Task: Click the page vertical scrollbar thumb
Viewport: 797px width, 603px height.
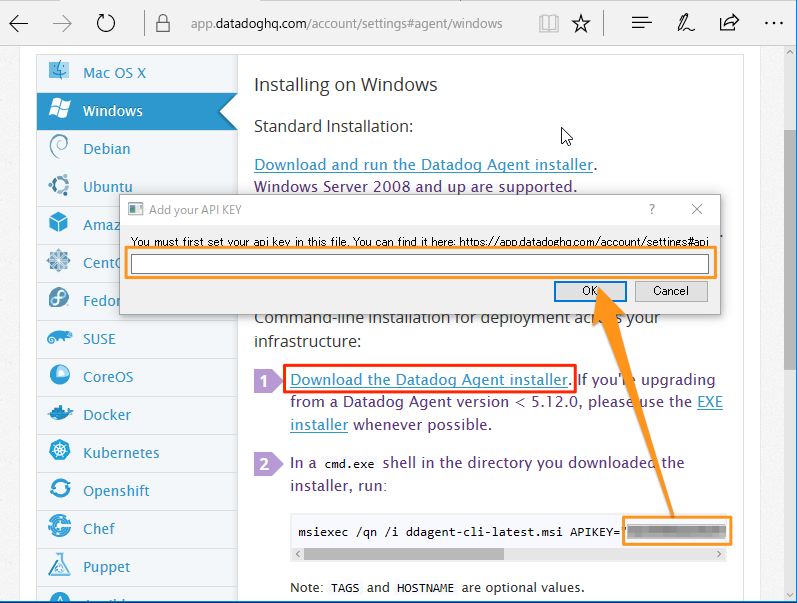Action: coord(789,250)
